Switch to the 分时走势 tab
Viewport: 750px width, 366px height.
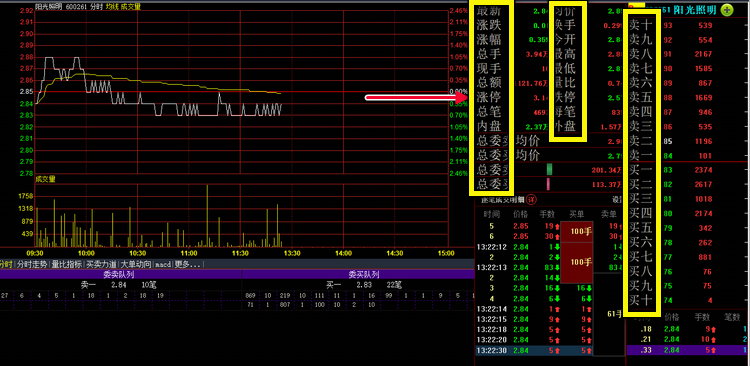tap(32, 264)
